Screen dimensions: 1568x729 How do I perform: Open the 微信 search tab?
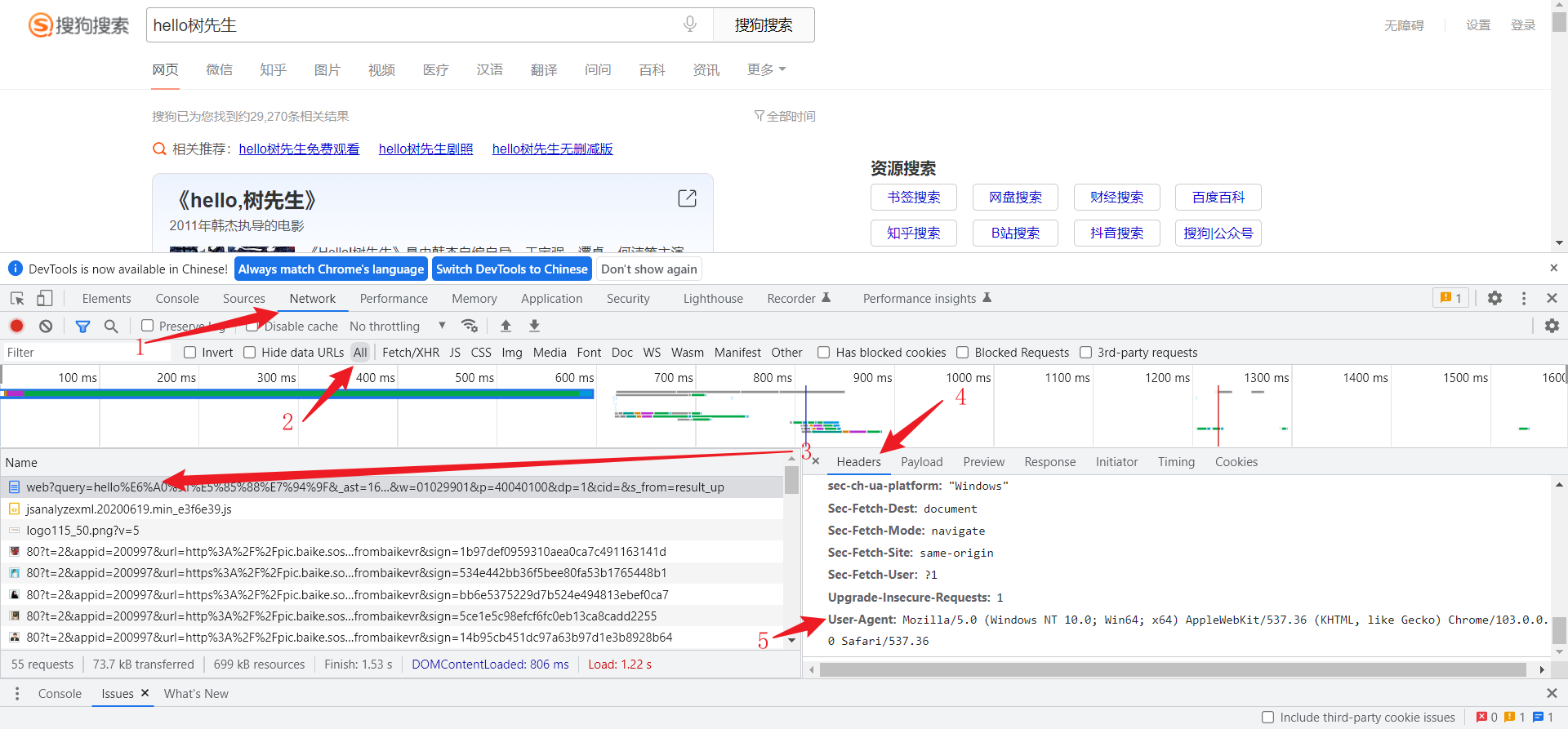219,69
